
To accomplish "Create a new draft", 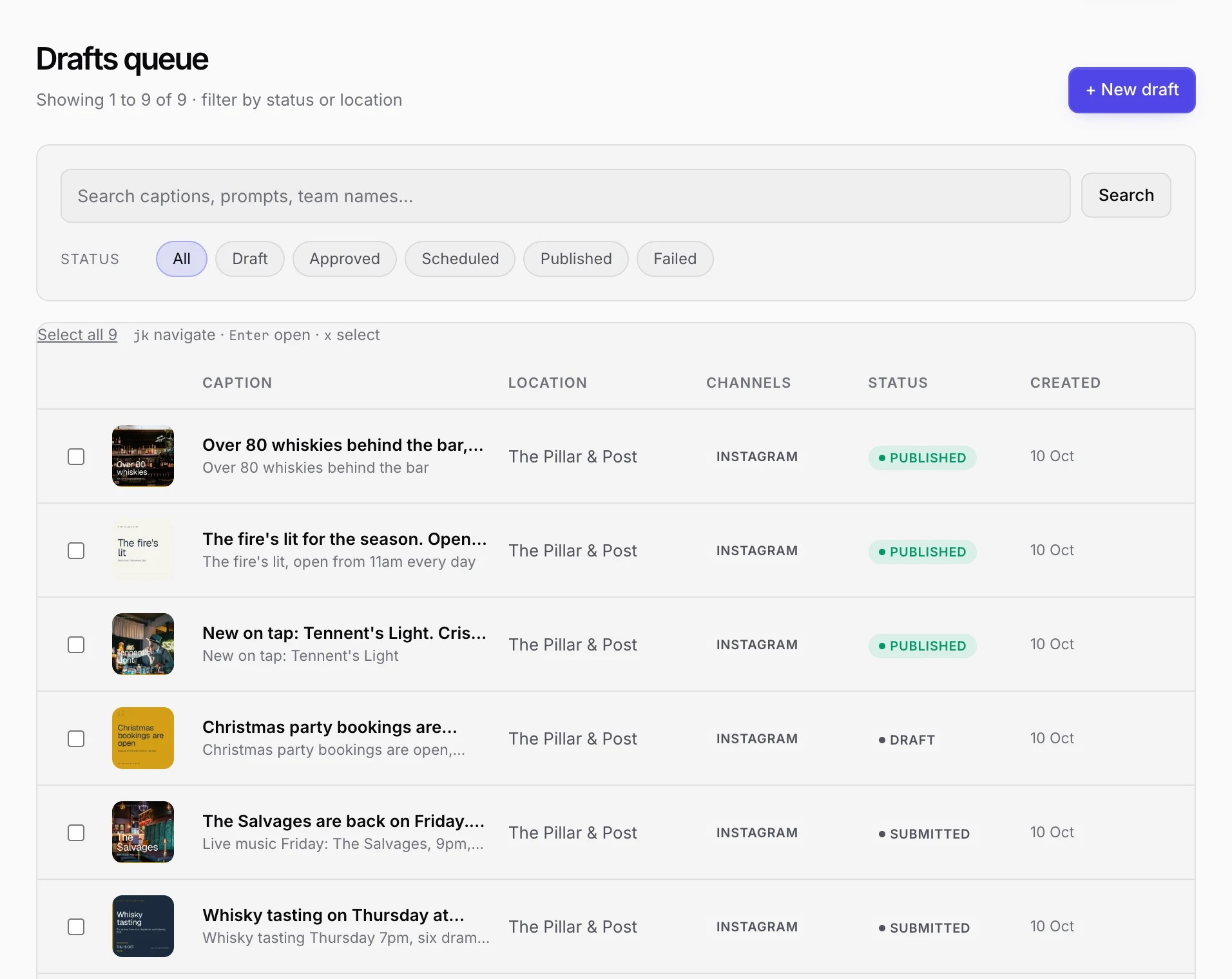I will coord(1132,90).
